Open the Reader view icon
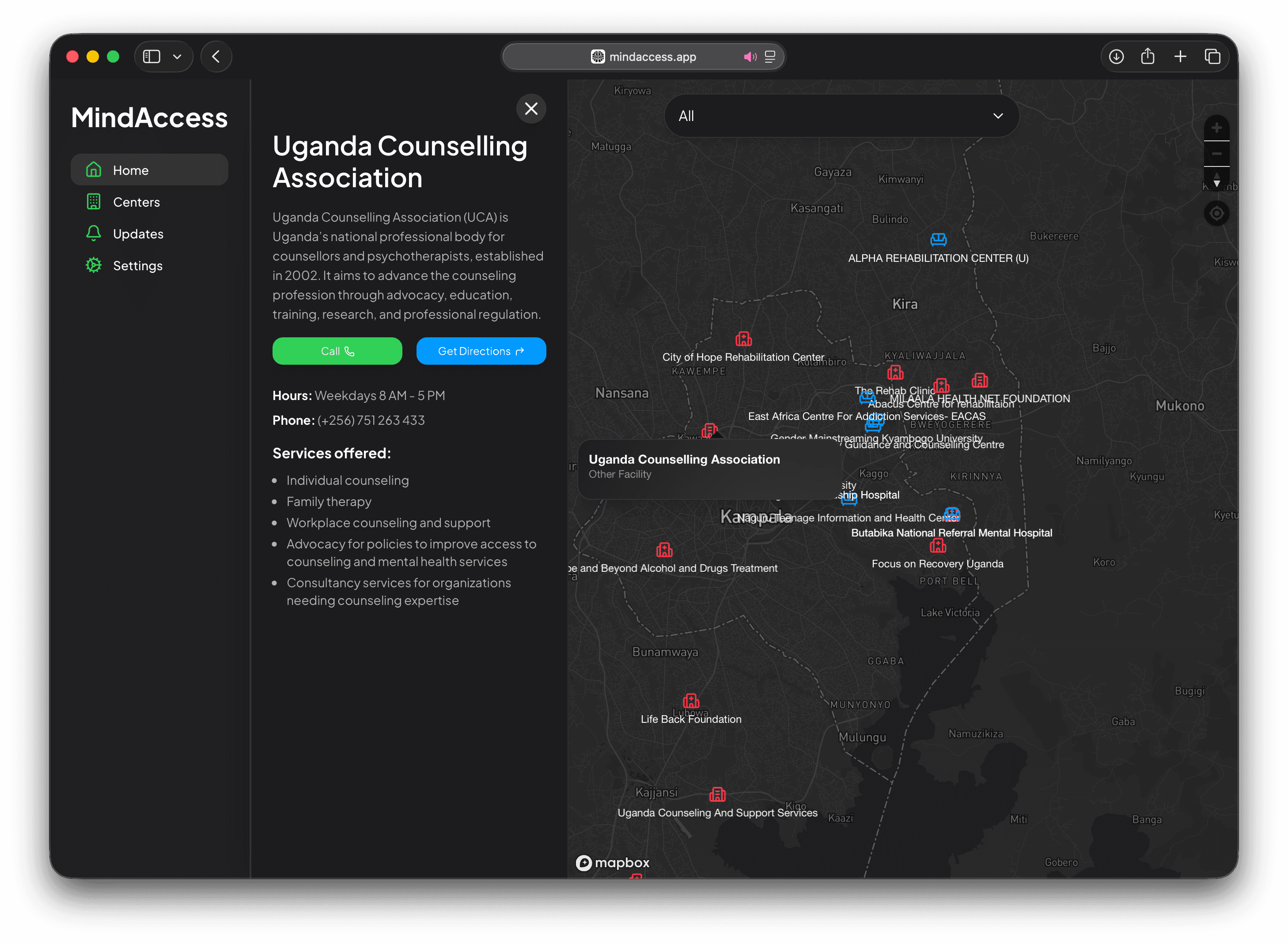Screen dimensions: 1288x944 [770, 57]
